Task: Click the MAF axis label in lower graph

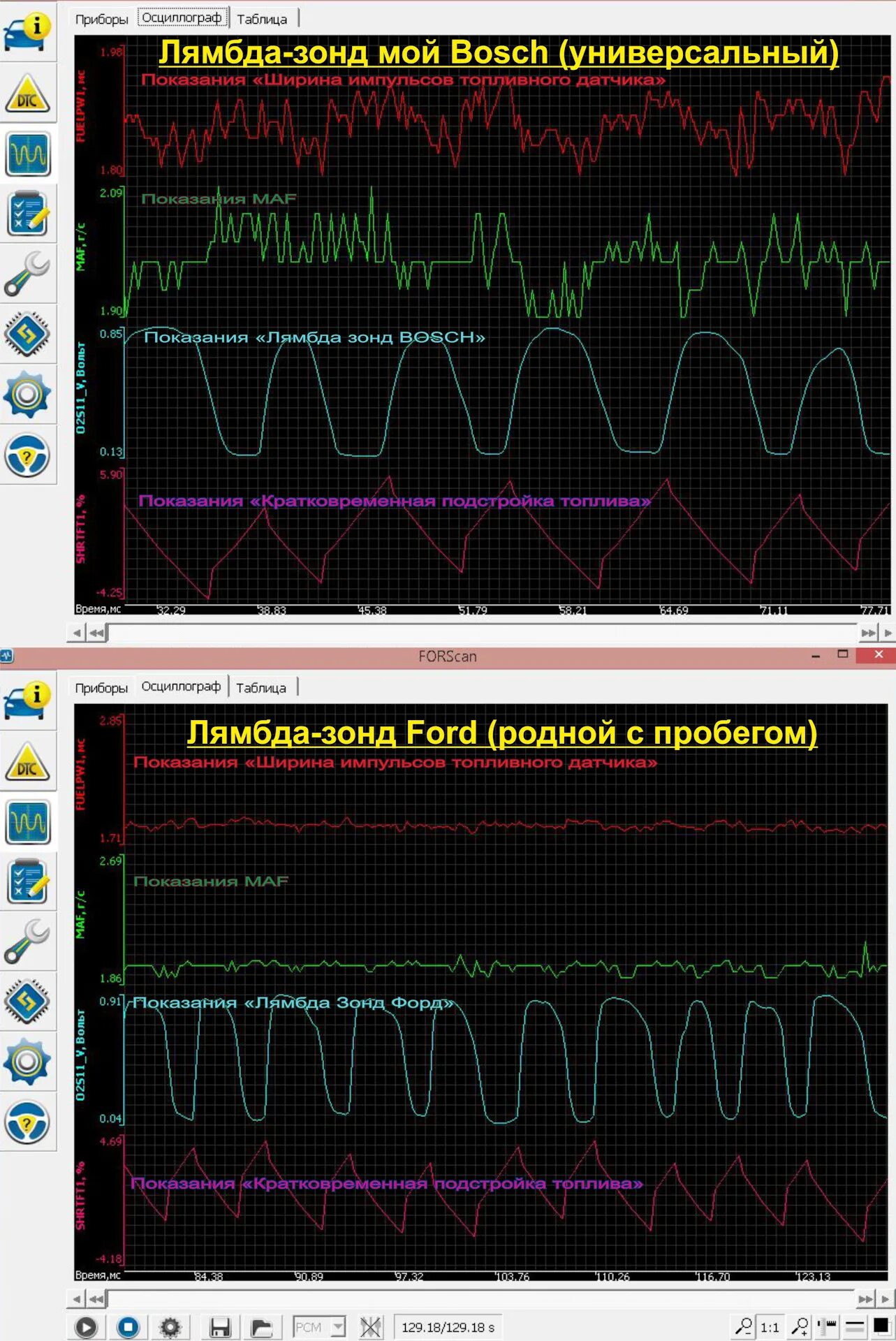Action: [81, 914]
